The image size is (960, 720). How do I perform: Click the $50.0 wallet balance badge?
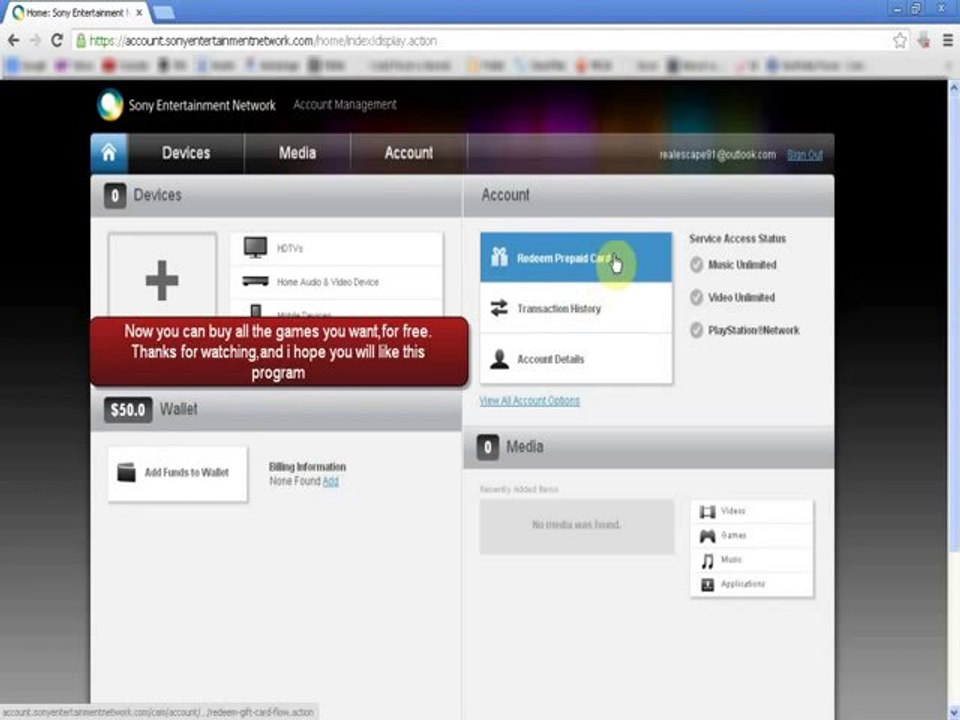[128, 410]
